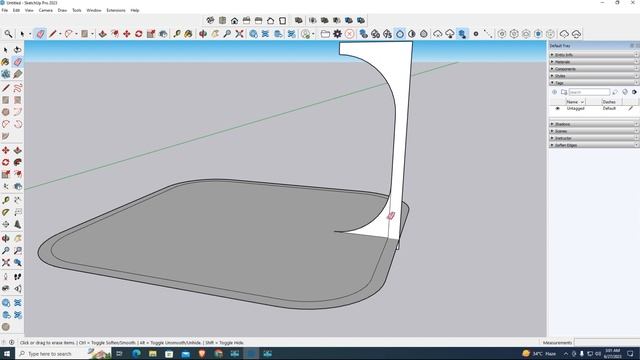Select the Rotate tool in top toolbar

[x=139, y=34]
